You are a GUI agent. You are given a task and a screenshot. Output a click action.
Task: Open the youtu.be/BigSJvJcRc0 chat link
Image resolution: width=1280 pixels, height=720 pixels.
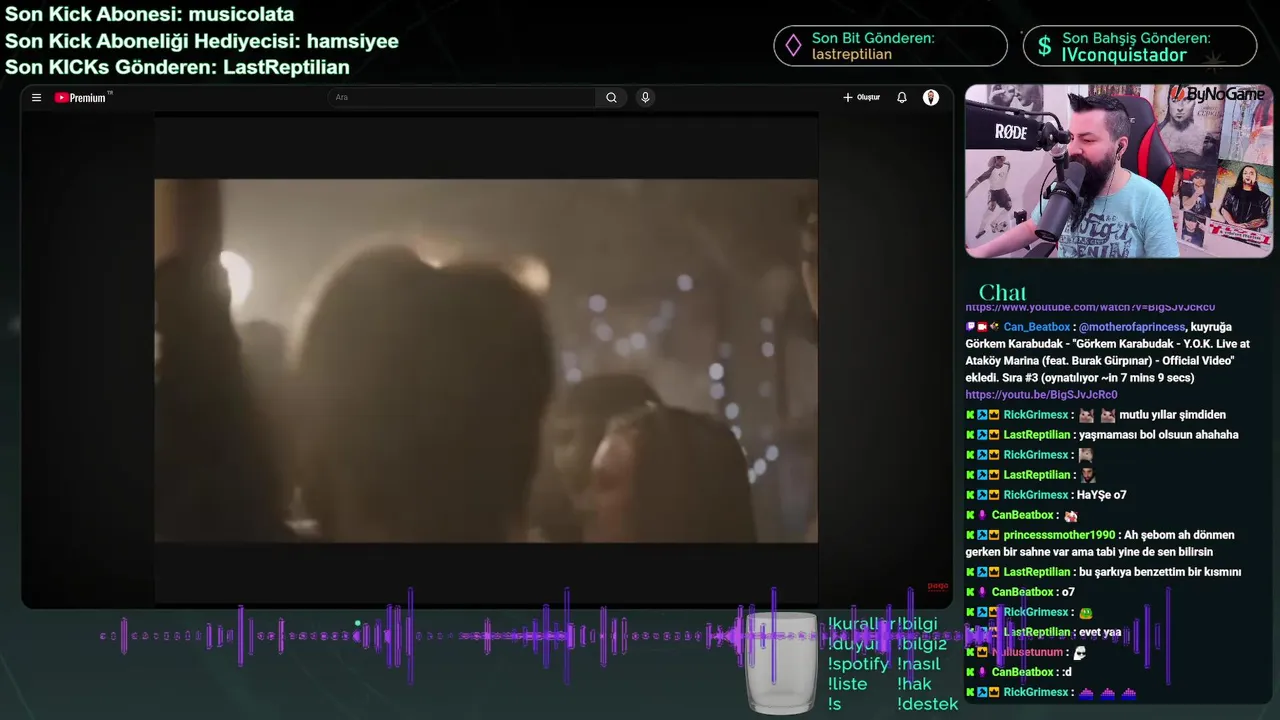[x=1041, y=395]
